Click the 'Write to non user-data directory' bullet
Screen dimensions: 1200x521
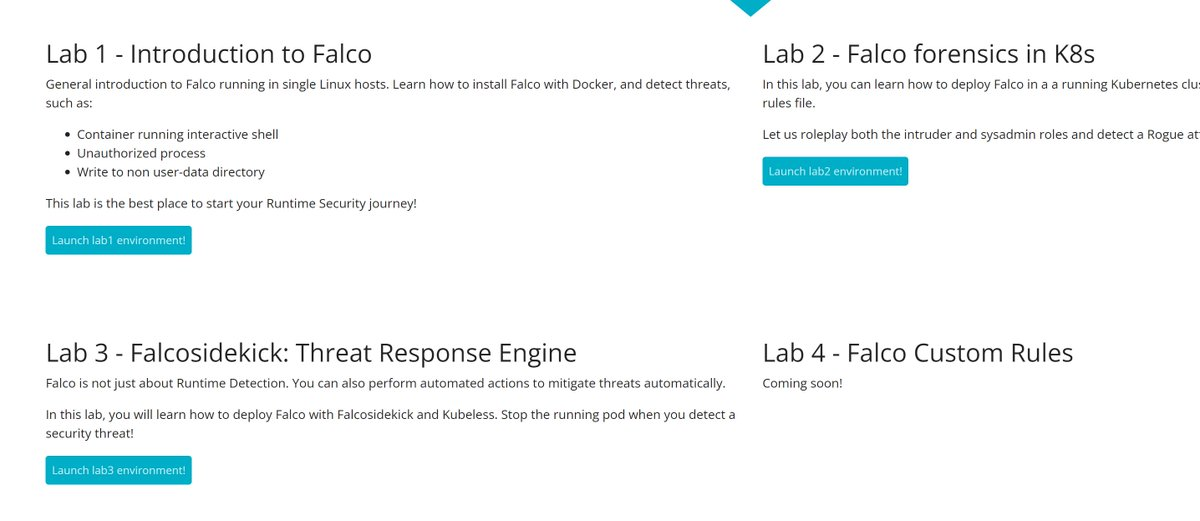[x=170, y=172]
